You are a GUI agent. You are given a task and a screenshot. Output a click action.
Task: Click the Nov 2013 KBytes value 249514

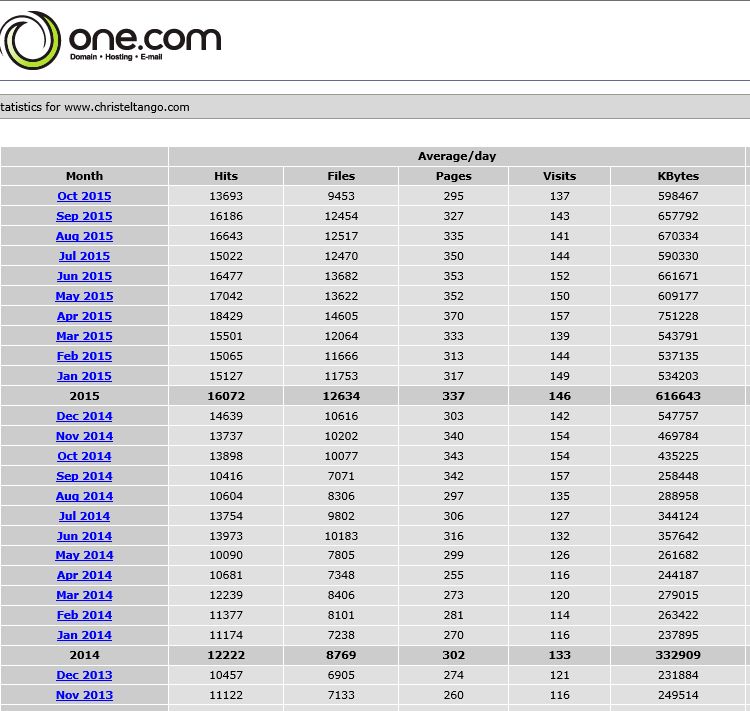[x=678, y=695]
